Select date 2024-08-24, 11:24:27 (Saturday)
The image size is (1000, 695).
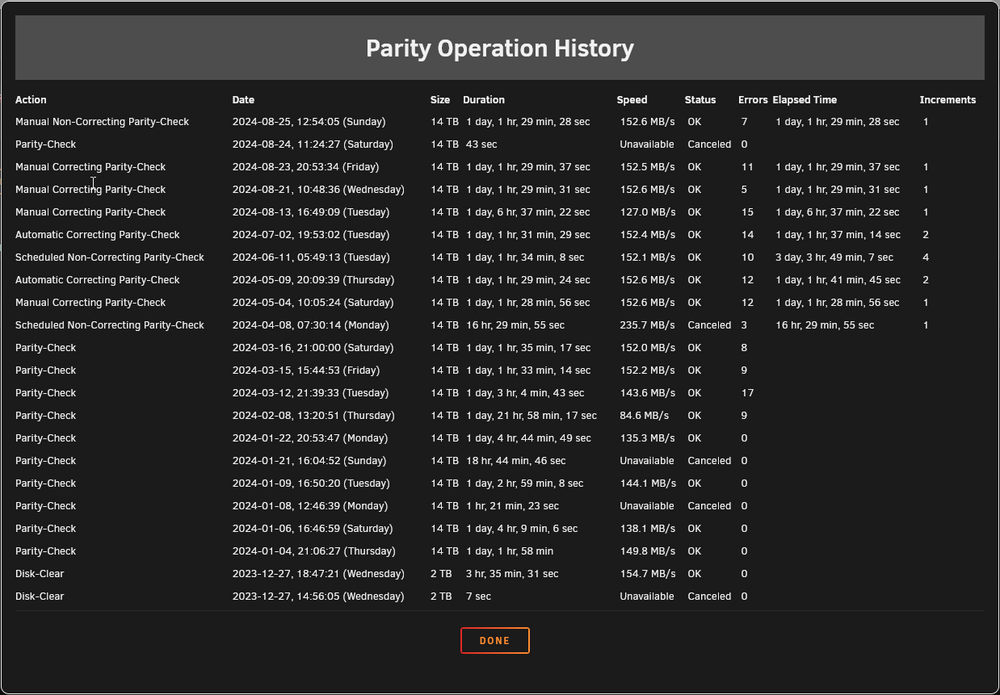coord(312,144)
